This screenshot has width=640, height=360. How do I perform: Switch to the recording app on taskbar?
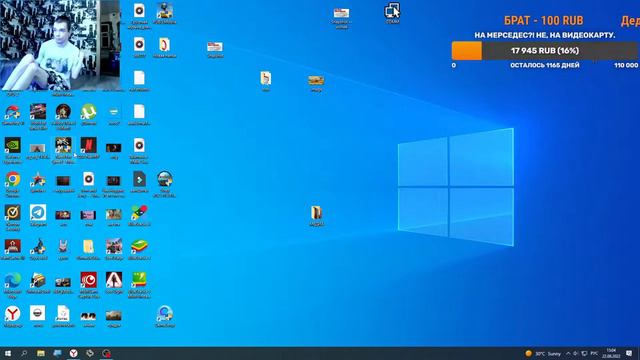coord(107,353)
